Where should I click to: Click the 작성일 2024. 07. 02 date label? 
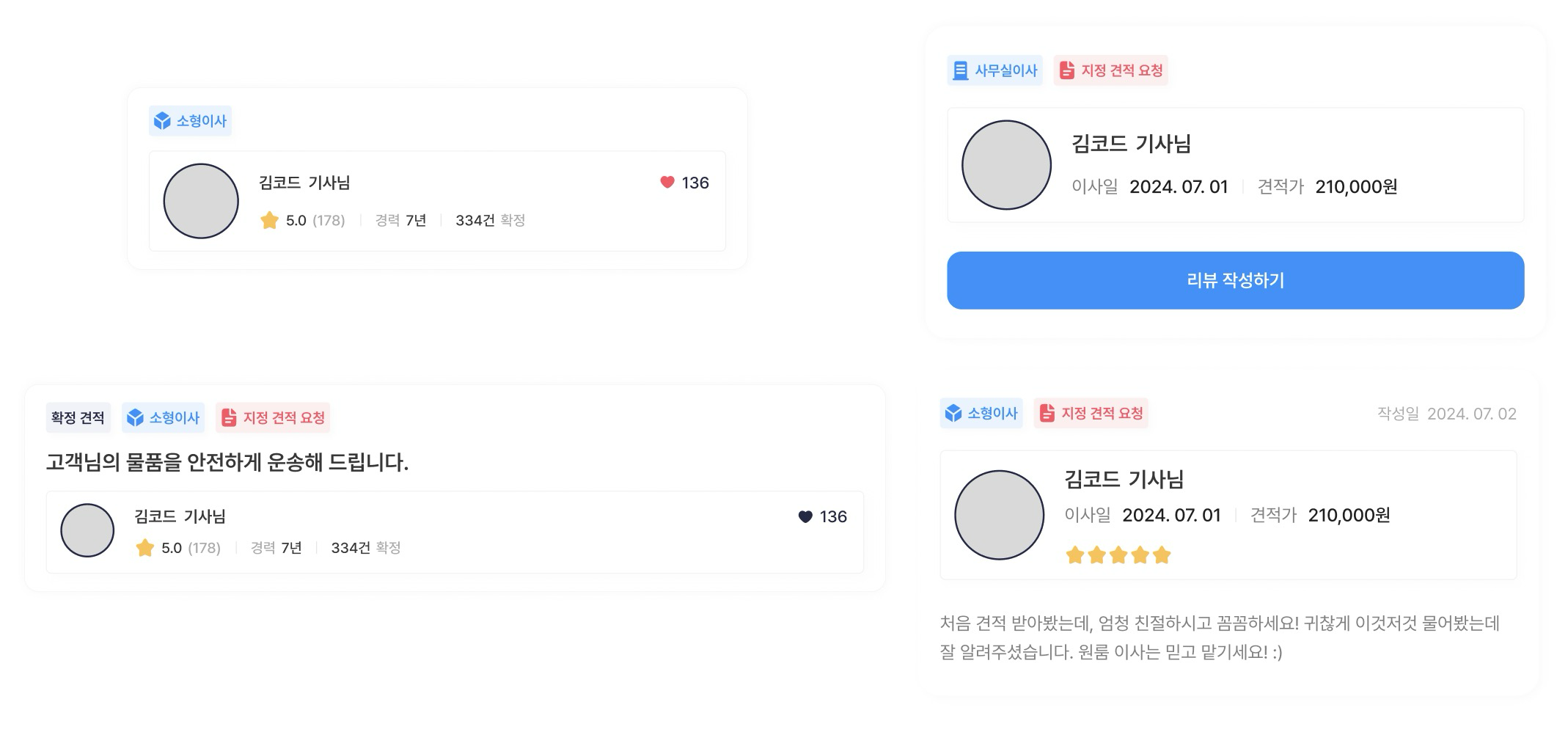pyautogui.click(x=1446, y=414)
